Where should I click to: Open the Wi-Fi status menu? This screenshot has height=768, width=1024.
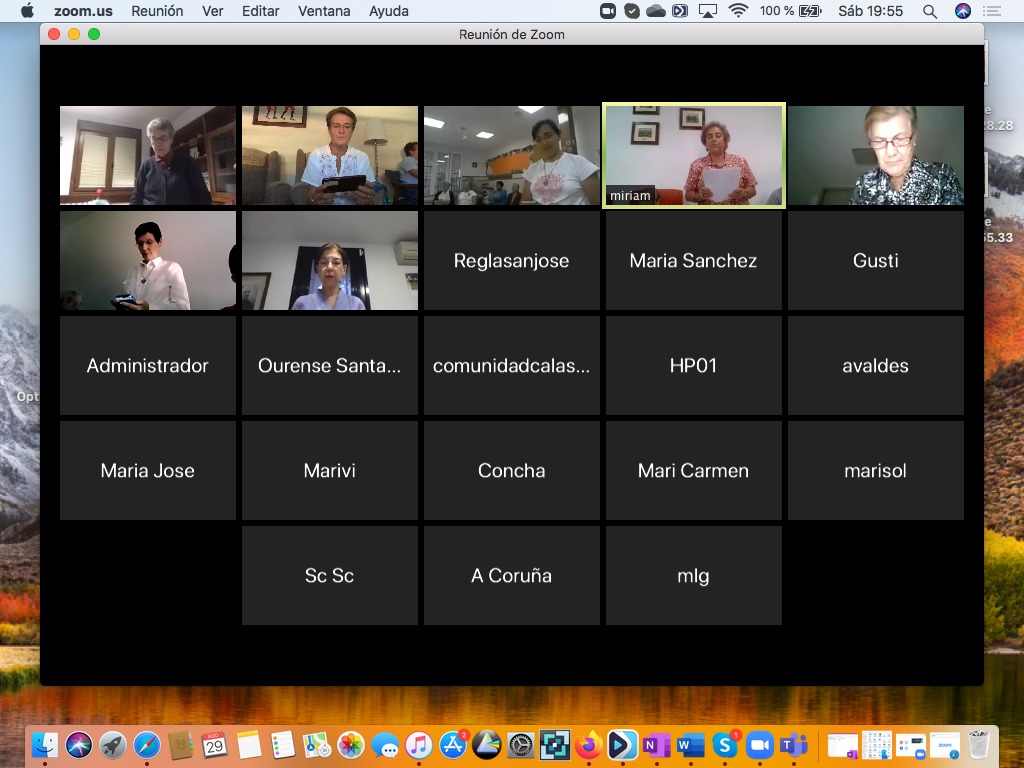coord(738,11)
